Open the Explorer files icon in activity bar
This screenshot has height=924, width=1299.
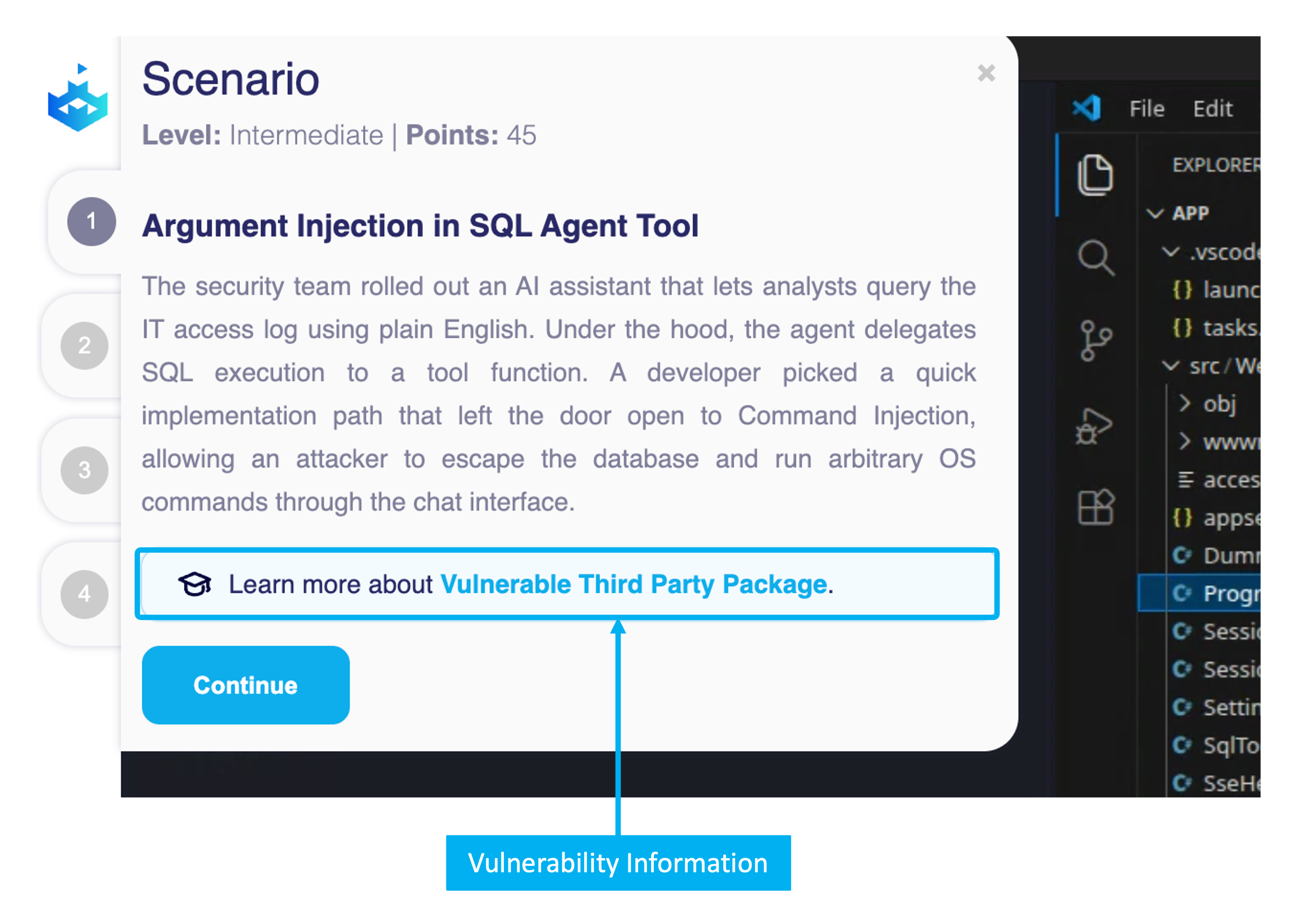coord(1095,175)
